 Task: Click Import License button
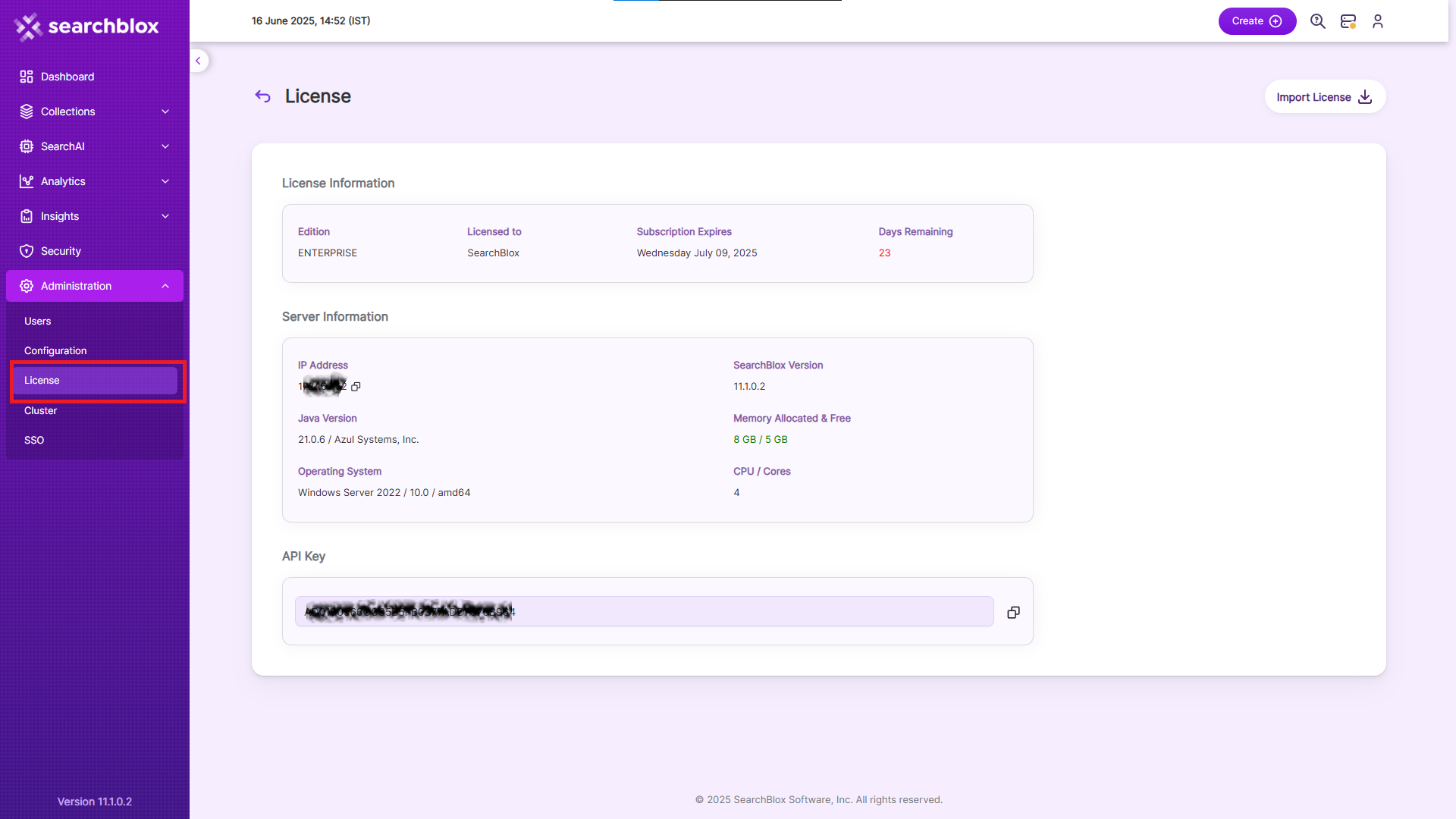click(x=1325, y=97)
